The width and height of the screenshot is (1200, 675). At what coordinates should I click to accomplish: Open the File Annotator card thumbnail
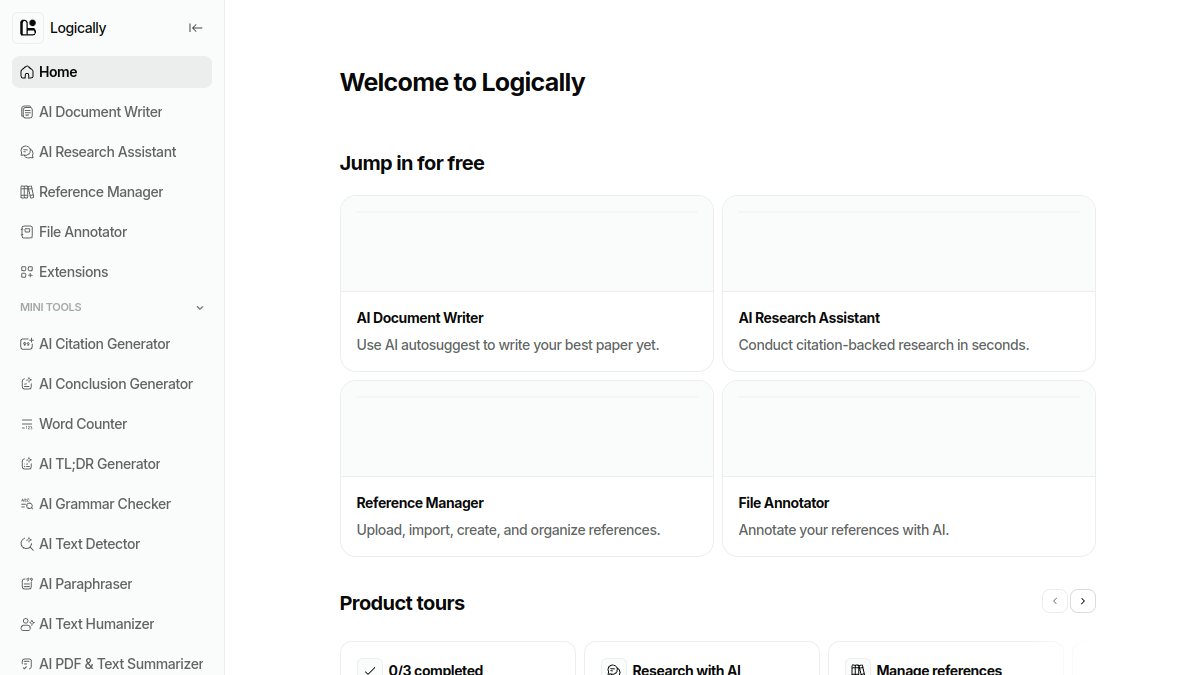coord(909,429)
